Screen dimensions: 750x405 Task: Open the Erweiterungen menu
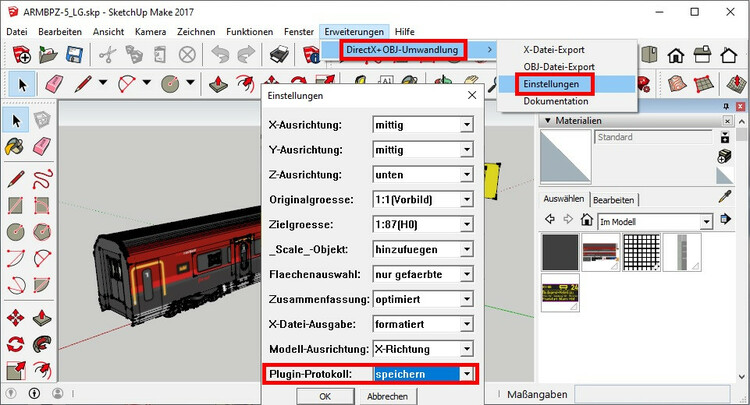tap(354, 32)
